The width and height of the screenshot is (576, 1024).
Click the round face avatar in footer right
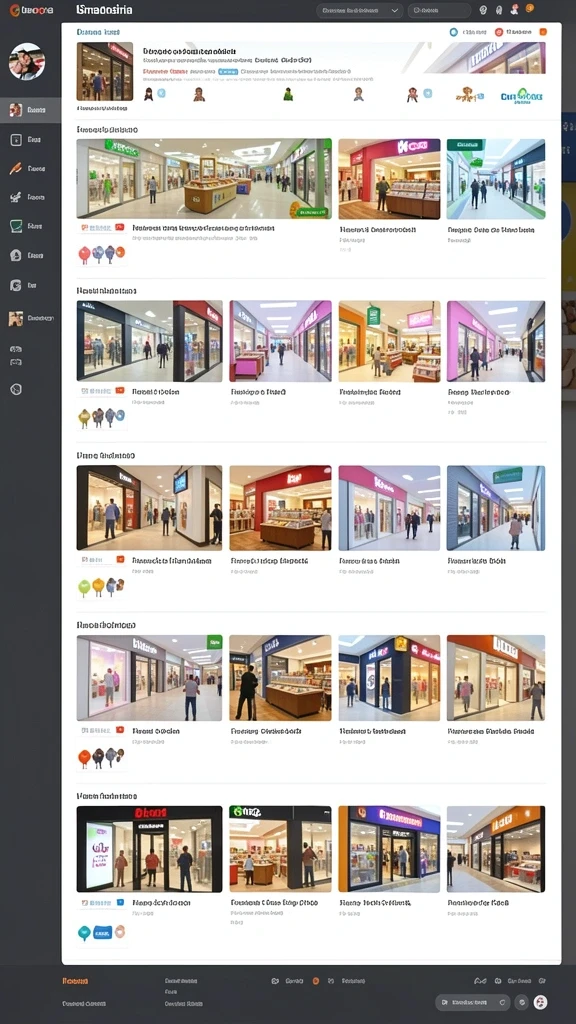[540, 1002]
